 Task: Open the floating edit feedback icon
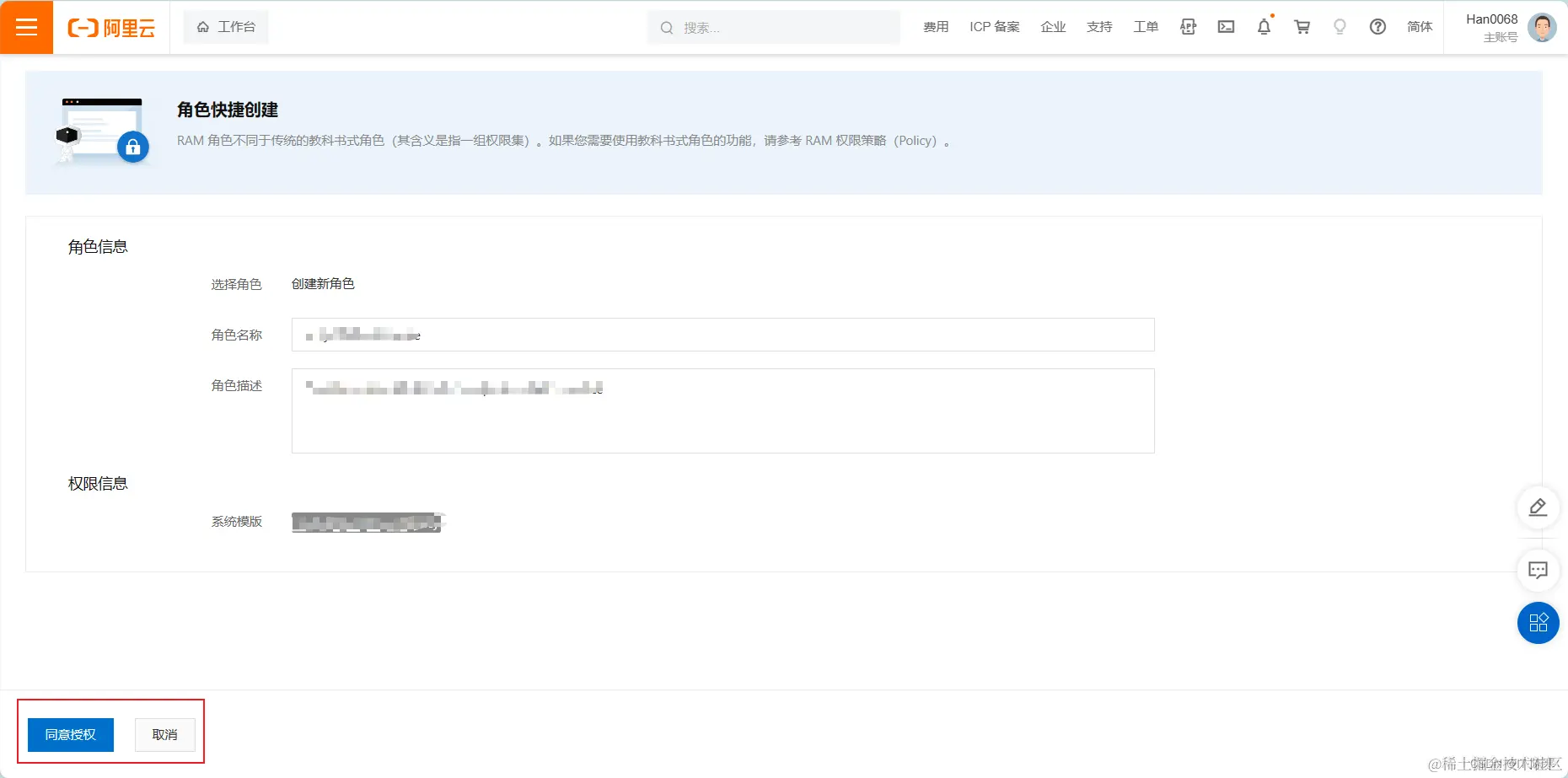(x=1538, y=507)
